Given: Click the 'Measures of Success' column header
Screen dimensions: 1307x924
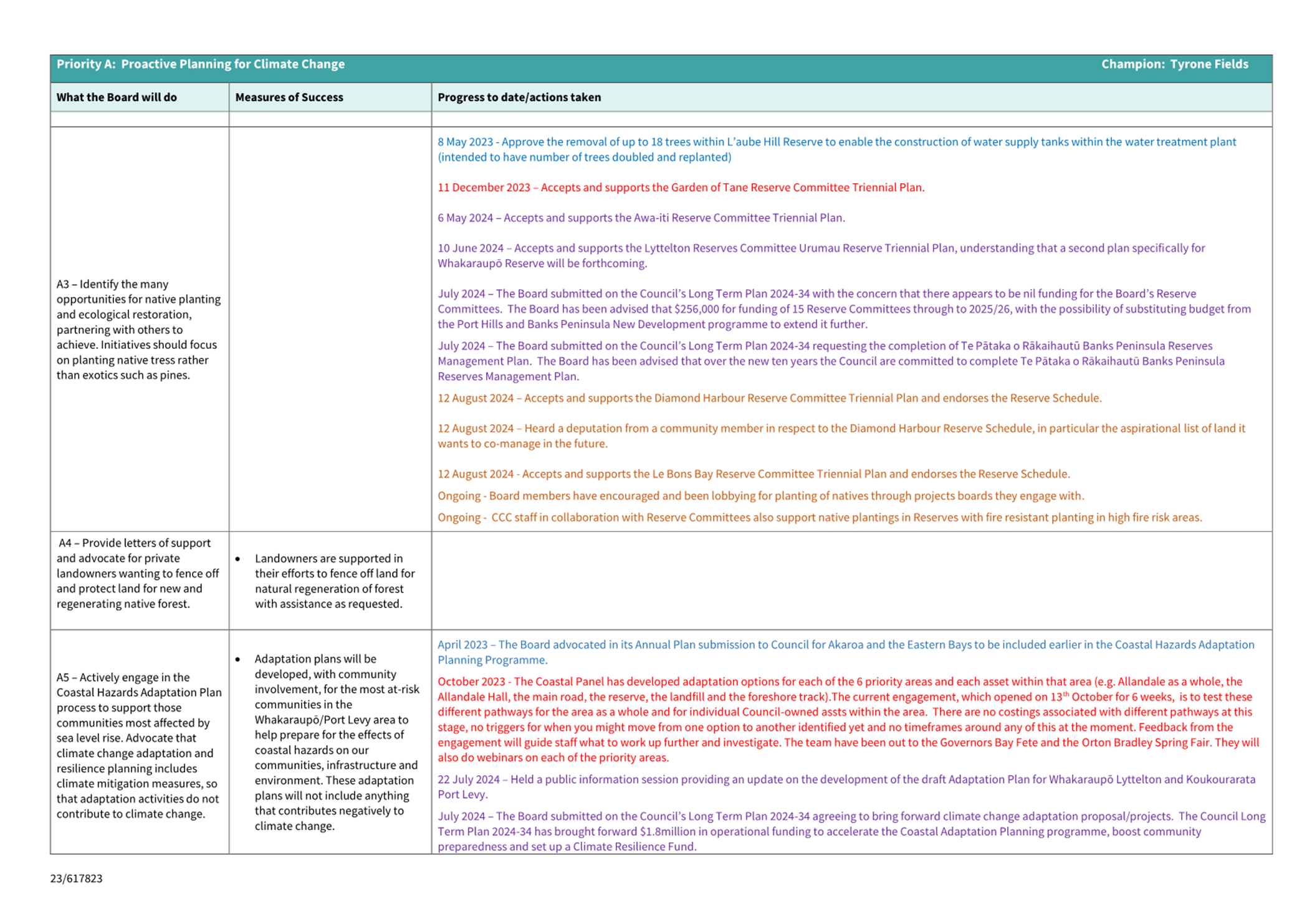Looking at the screenshot, I should point(289,97).
